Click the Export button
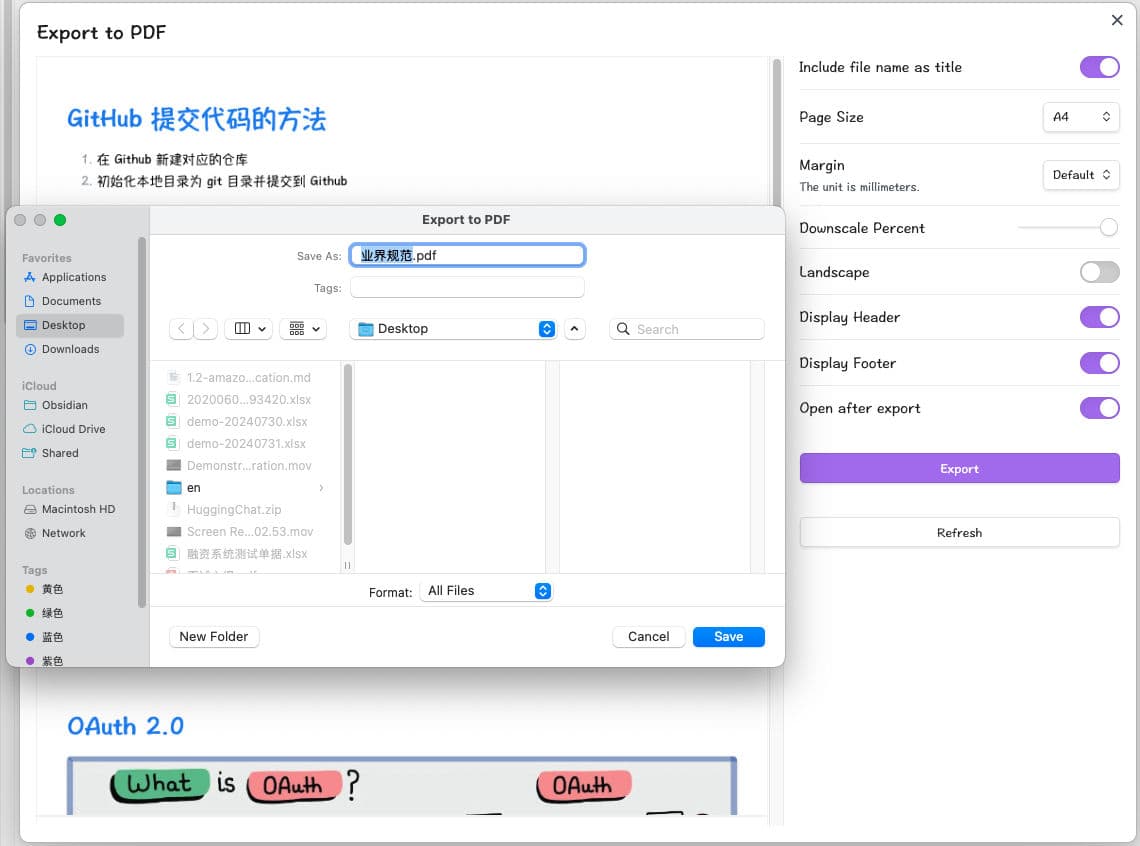 (958, 468)
